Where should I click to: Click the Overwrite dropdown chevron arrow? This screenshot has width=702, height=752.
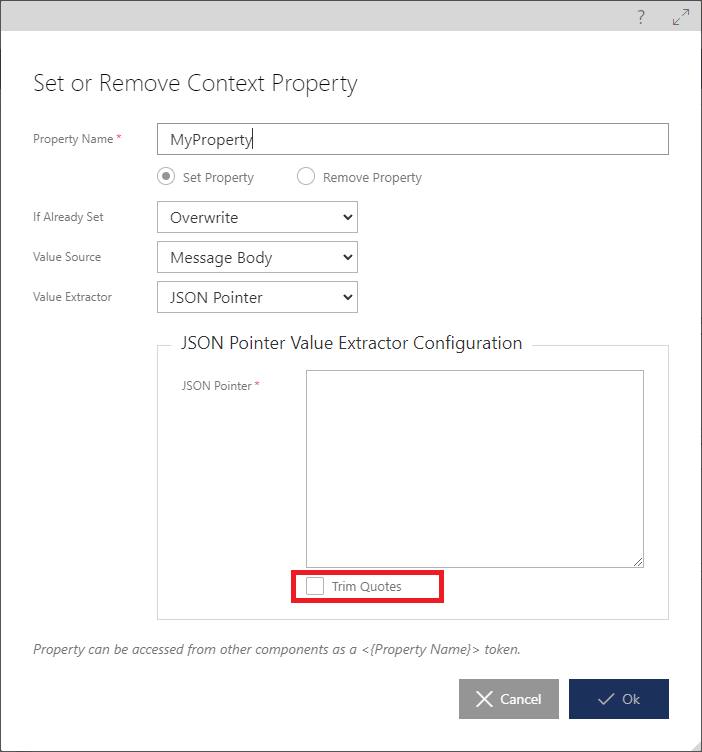click(348, 217)
